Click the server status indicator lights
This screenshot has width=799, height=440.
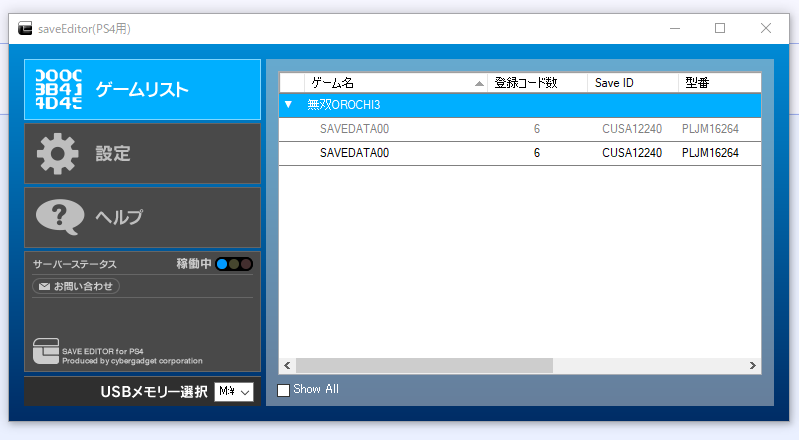click(x=234, y=264)
